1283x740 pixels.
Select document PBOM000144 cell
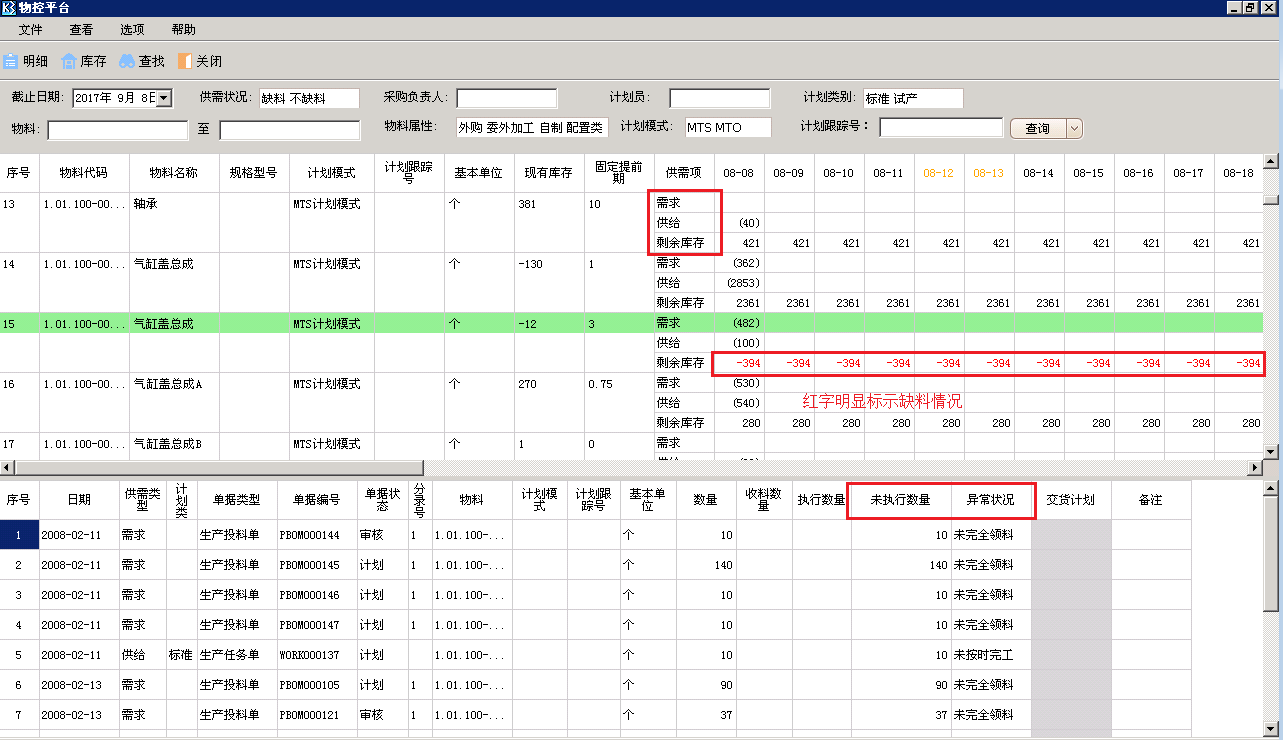coord(317,535)
